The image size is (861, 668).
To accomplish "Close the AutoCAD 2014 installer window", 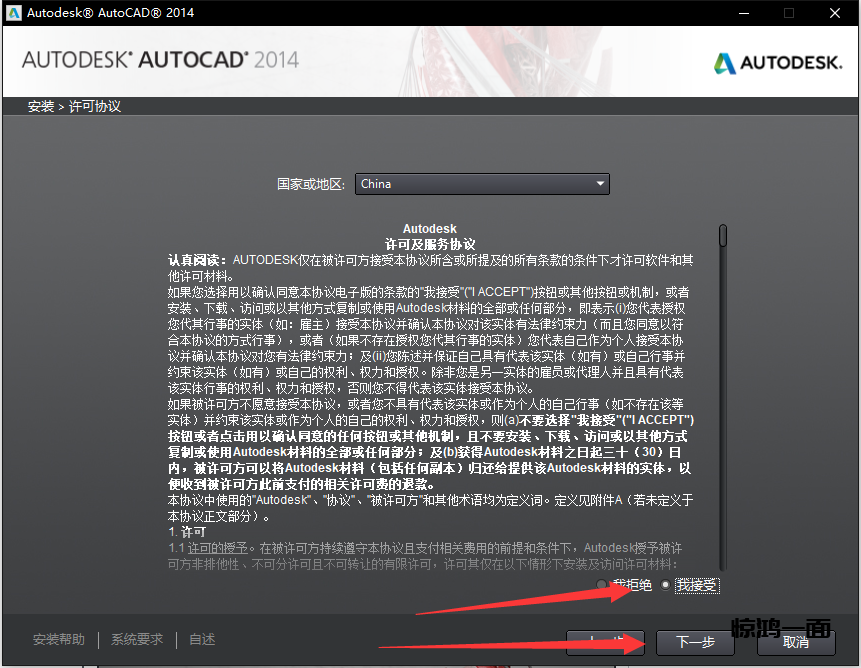I will 834,13.
